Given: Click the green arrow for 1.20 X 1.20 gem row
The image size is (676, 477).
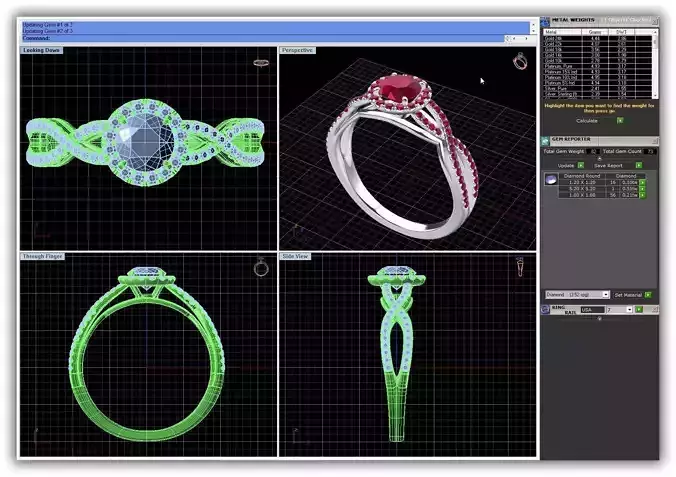Looking at the screenshot, I should click(642, 182).
